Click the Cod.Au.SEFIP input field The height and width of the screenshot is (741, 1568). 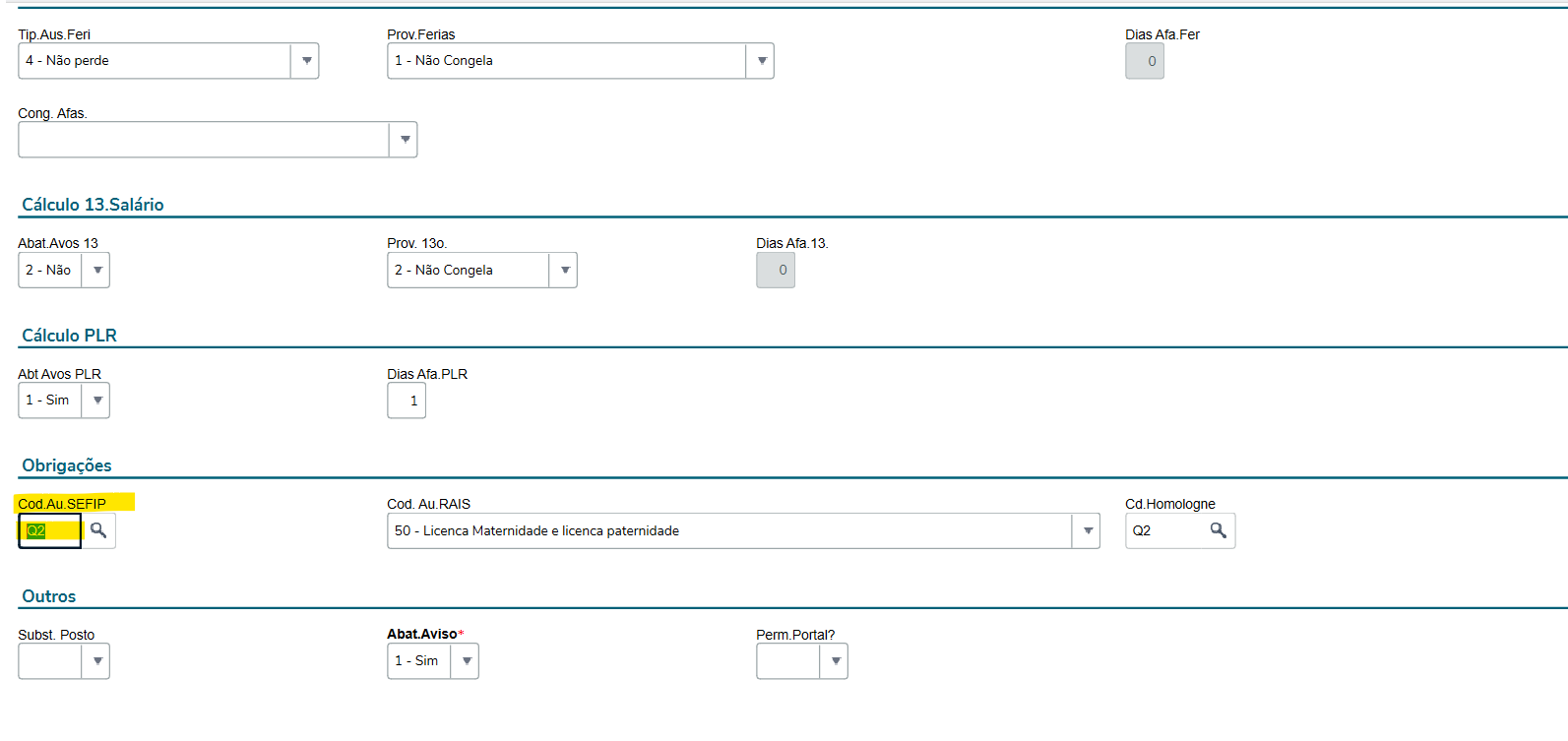coord(51,530)
